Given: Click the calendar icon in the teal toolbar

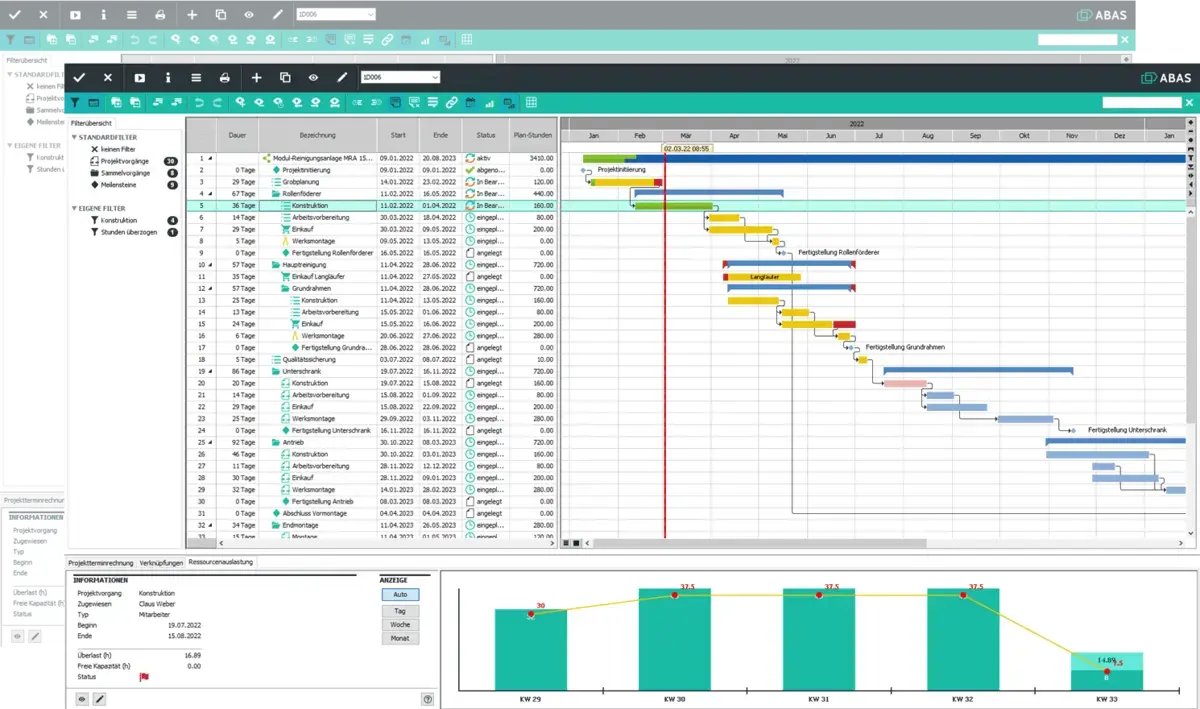Looking at the screenshot, I should pos(470,102).
